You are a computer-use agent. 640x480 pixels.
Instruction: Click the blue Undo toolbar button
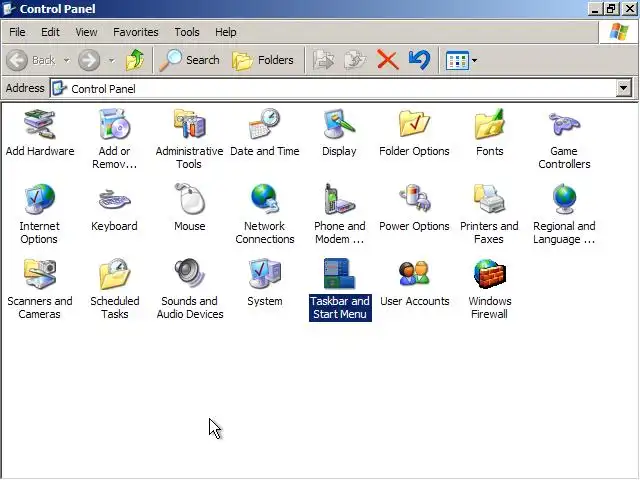(x=419, y=60)
